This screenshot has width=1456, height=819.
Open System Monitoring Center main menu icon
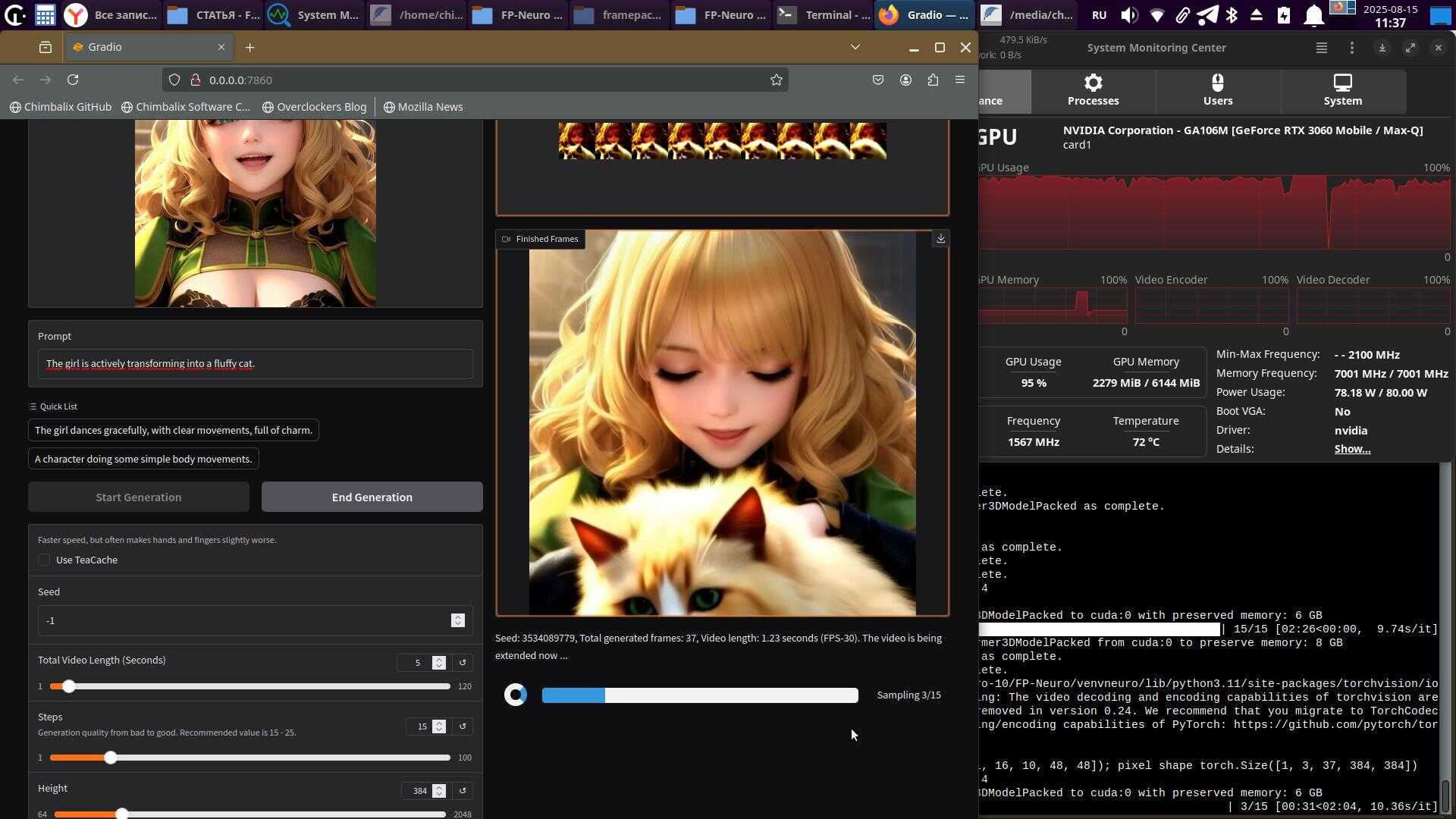1321,48
